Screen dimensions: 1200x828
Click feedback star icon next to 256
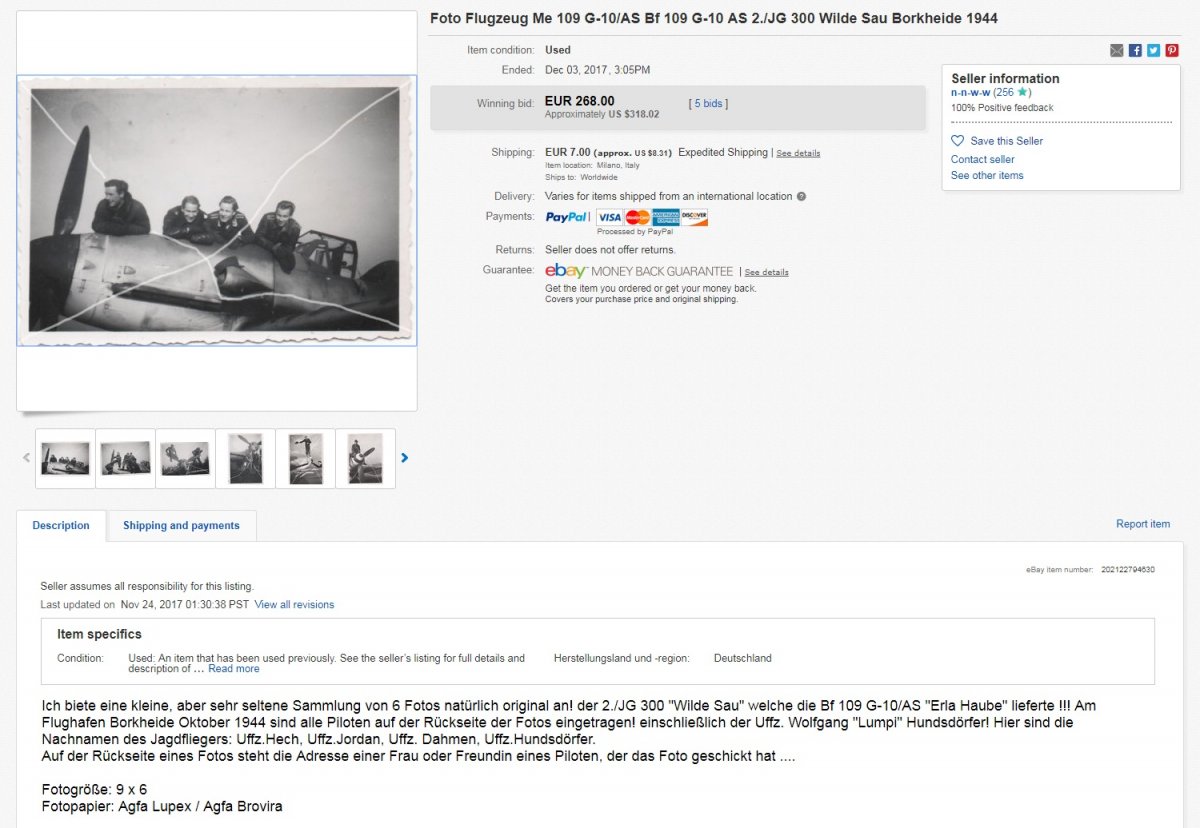pyautogui.click(x=1023, y=93)
